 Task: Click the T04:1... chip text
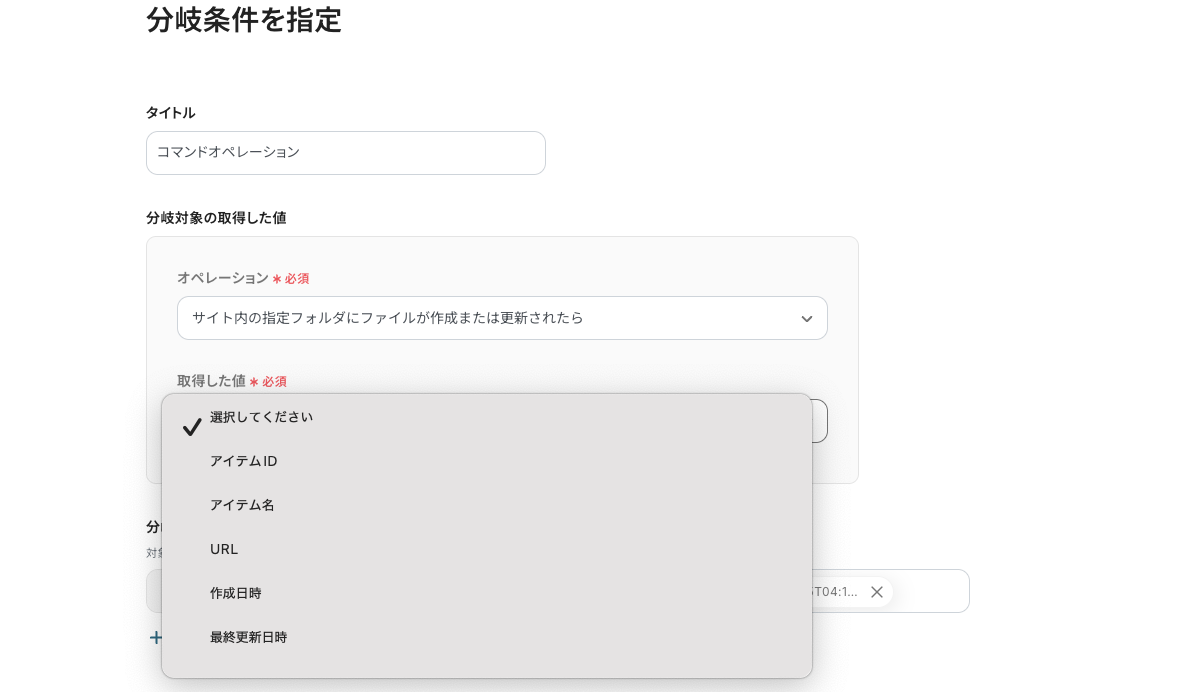836,592
